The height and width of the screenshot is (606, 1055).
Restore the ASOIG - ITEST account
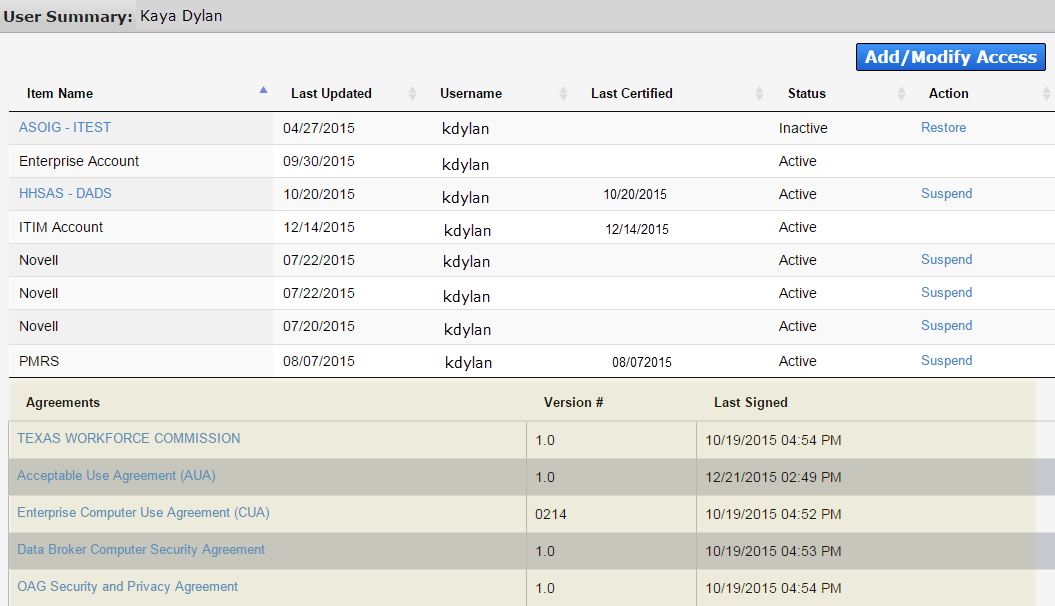943,127
